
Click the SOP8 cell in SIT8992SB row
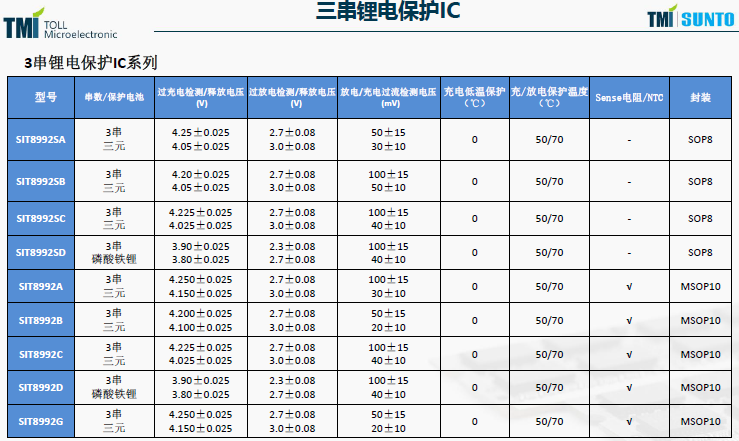pos(700,181)
